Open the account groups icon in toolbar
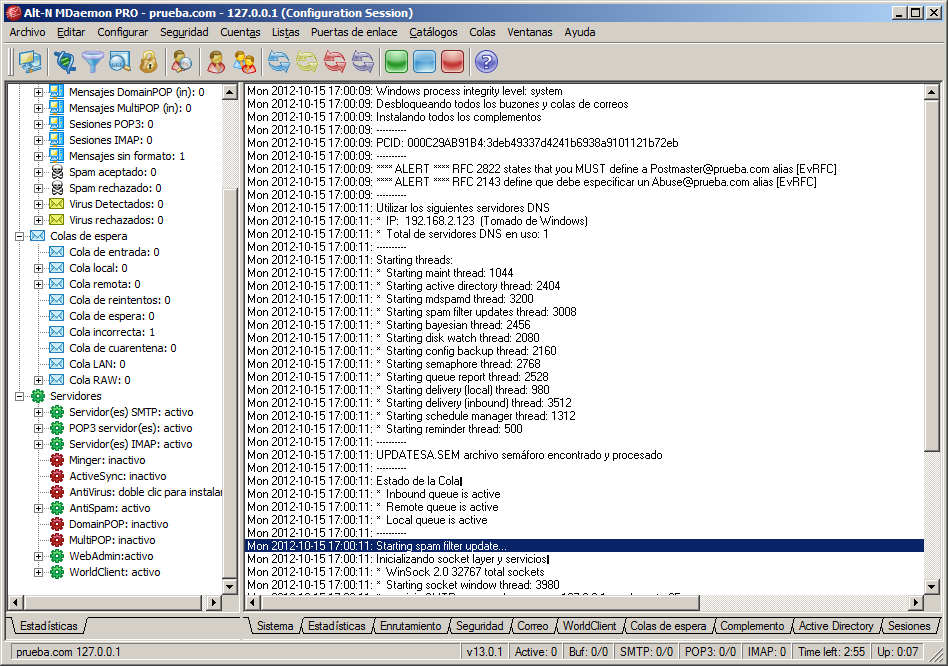The image size is (948, 666). 245,61
